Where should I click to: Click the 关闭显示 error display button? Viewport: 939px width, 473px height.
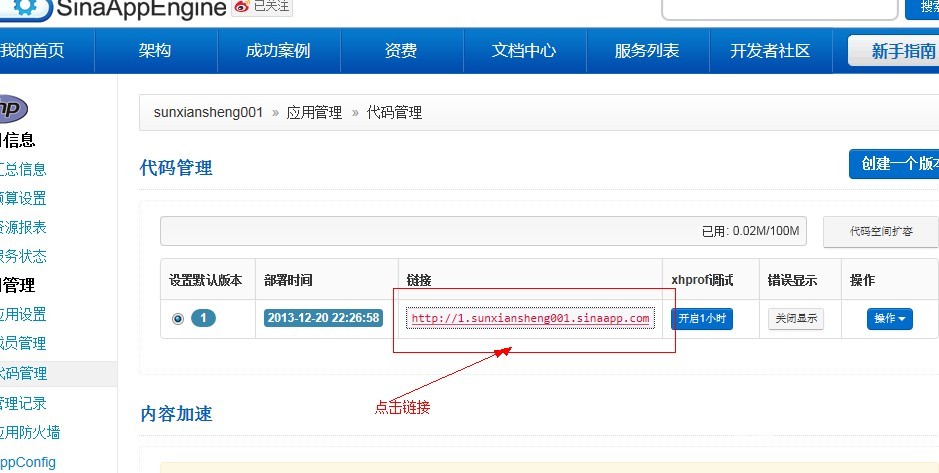(796, 319)
